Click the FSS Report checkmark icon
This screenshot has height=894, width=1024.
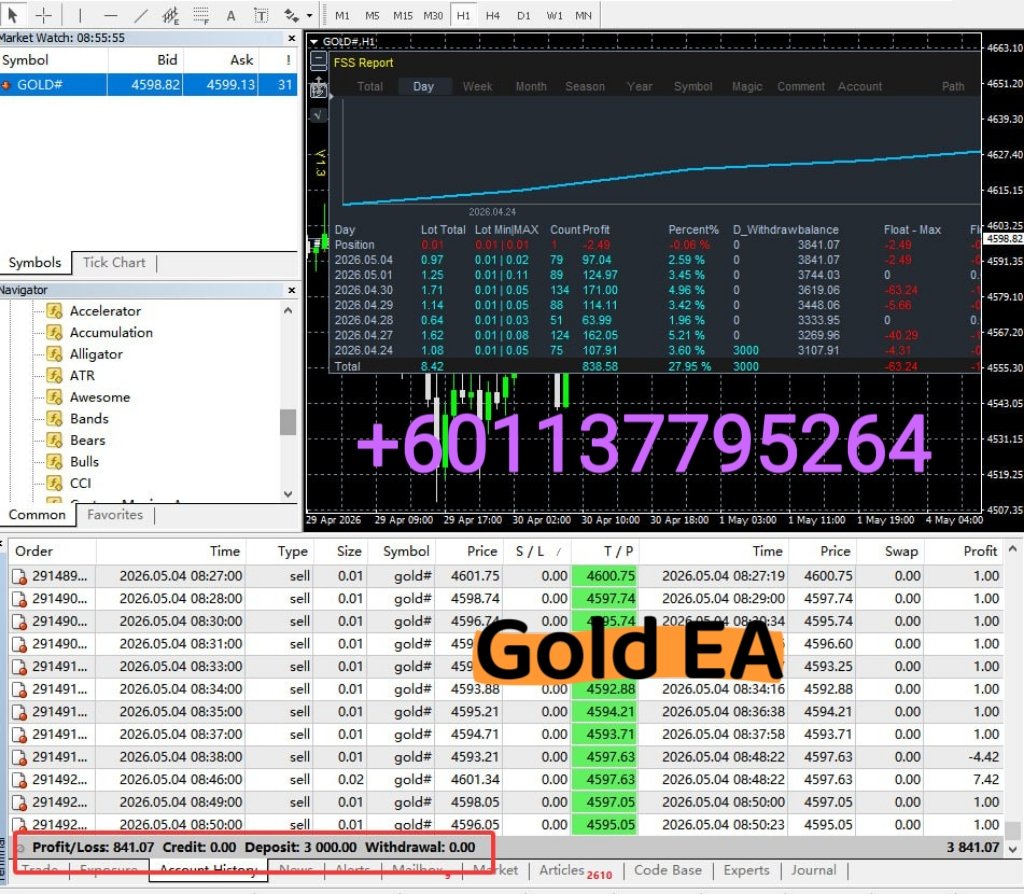(318, 115)
